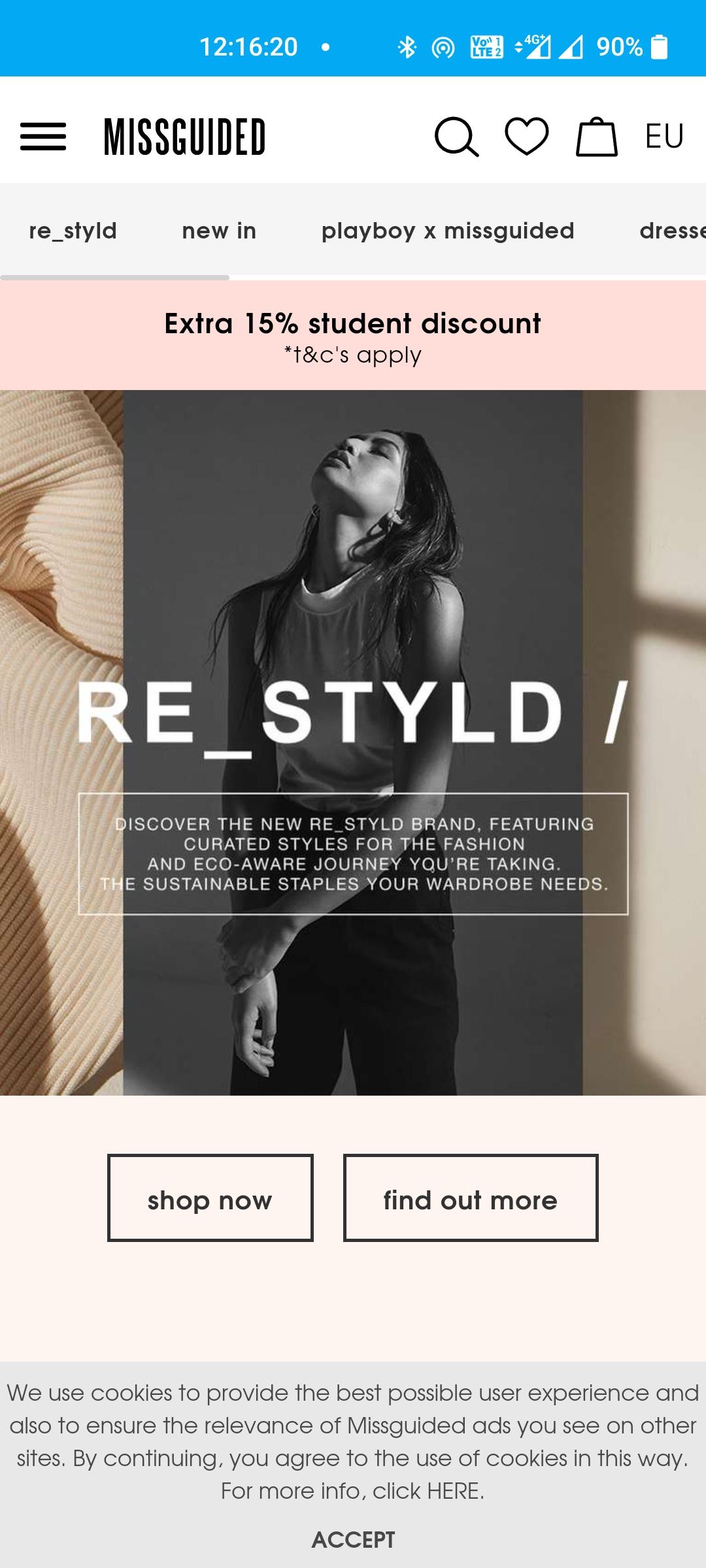Screen dimensions: 706x1568
Task: Click the shop now button
Action: [x=210, y=1198]
